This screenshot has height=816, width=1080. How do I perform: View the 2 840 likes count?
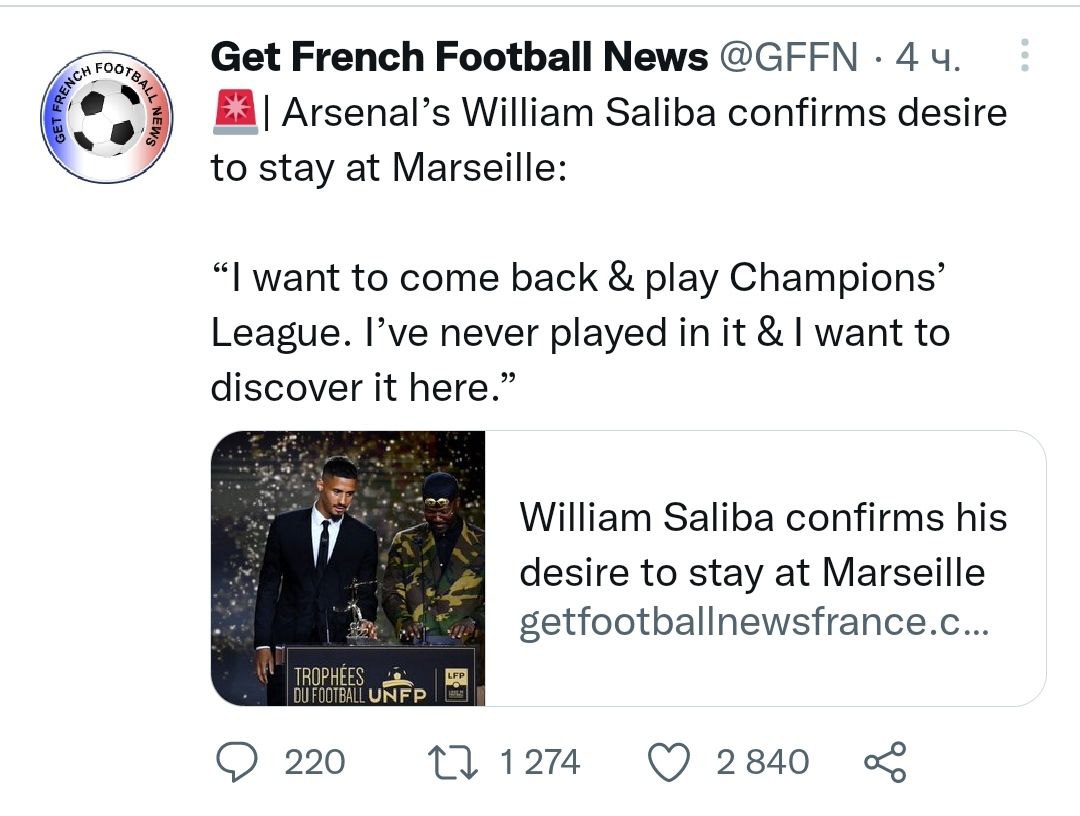[763, 763]
